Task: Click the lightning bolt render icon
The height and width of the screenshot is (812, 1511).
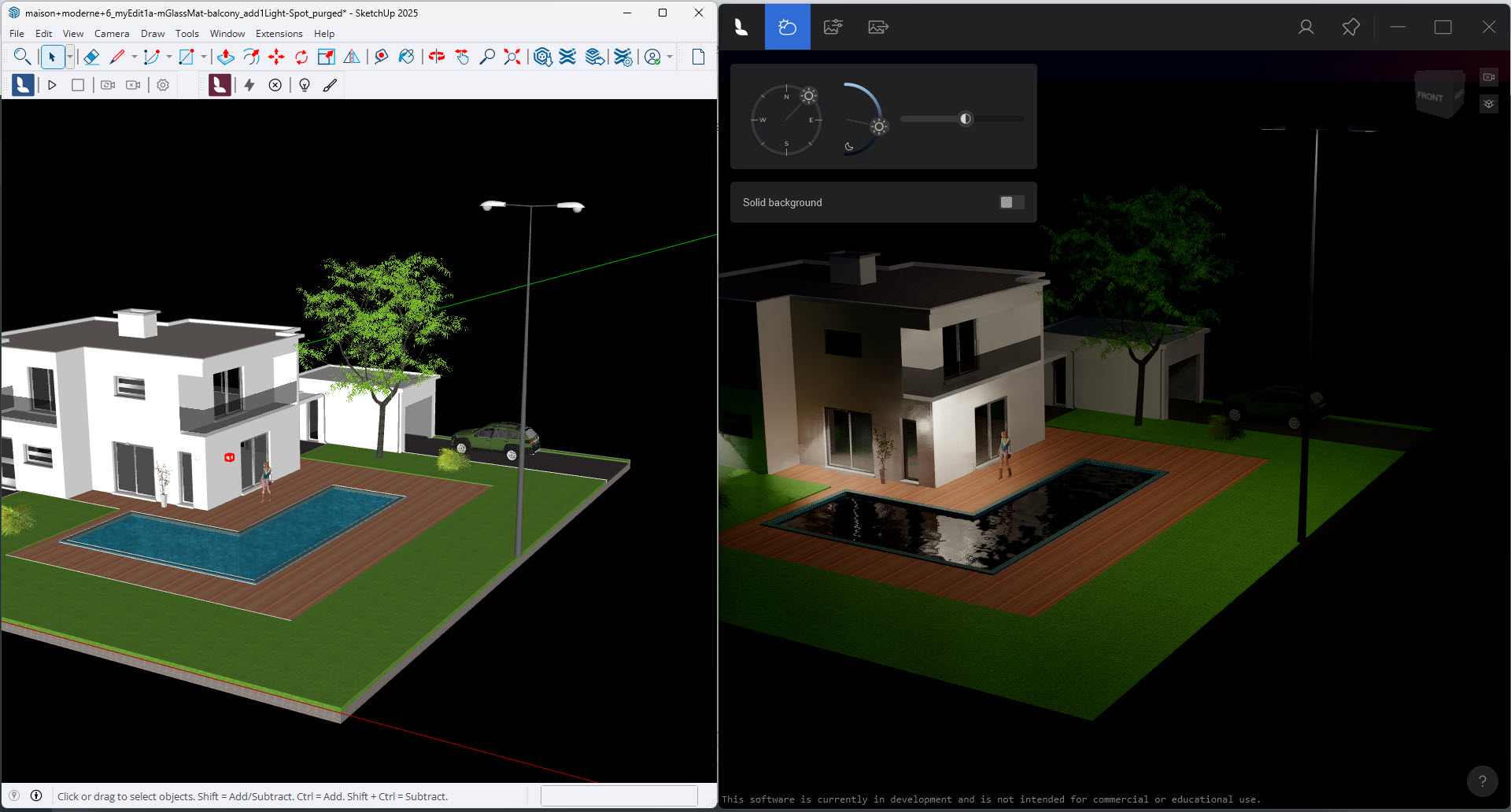Action: (249, 85)
